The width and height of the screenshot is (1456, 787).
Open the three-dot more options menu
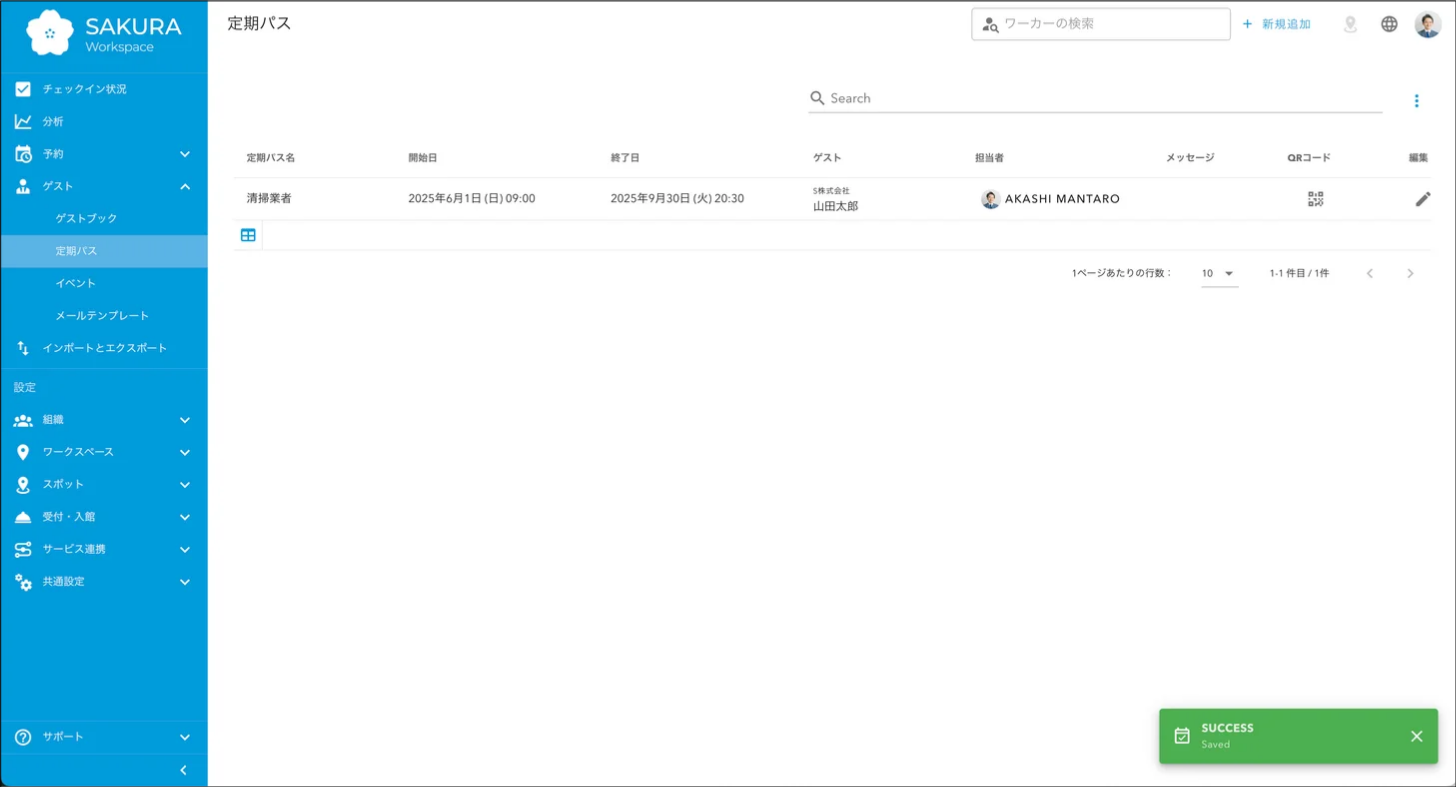click(x=1416, y=100)
